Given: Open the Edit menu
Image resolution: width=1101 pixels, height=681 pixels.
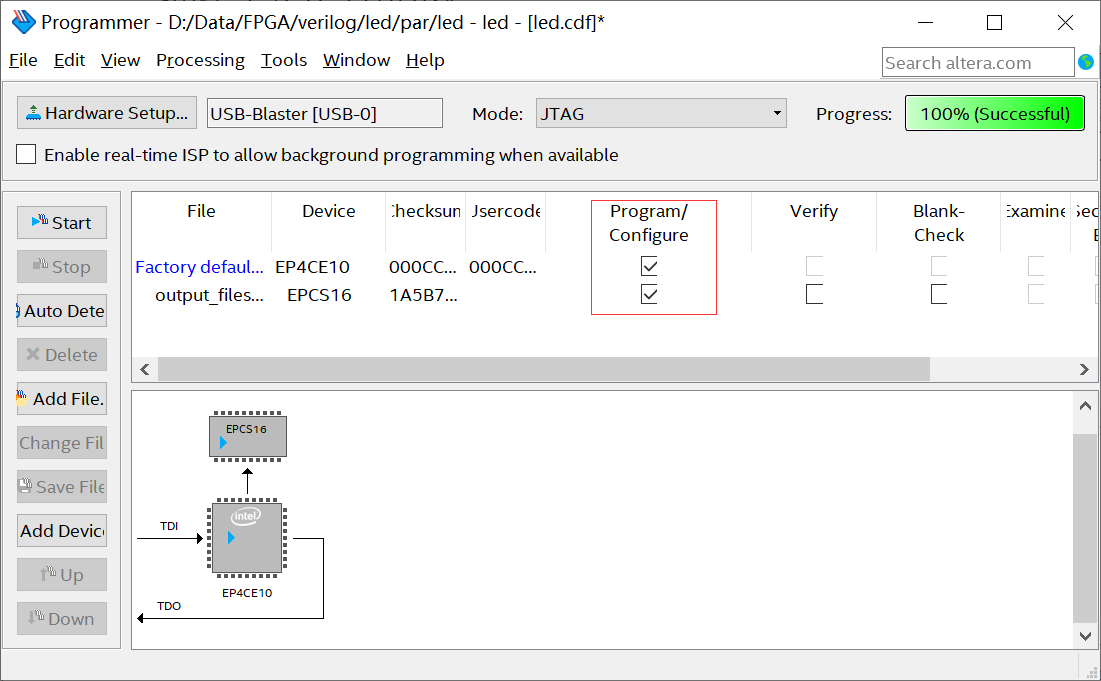Looking at the screenshot, I should (70, 60).
